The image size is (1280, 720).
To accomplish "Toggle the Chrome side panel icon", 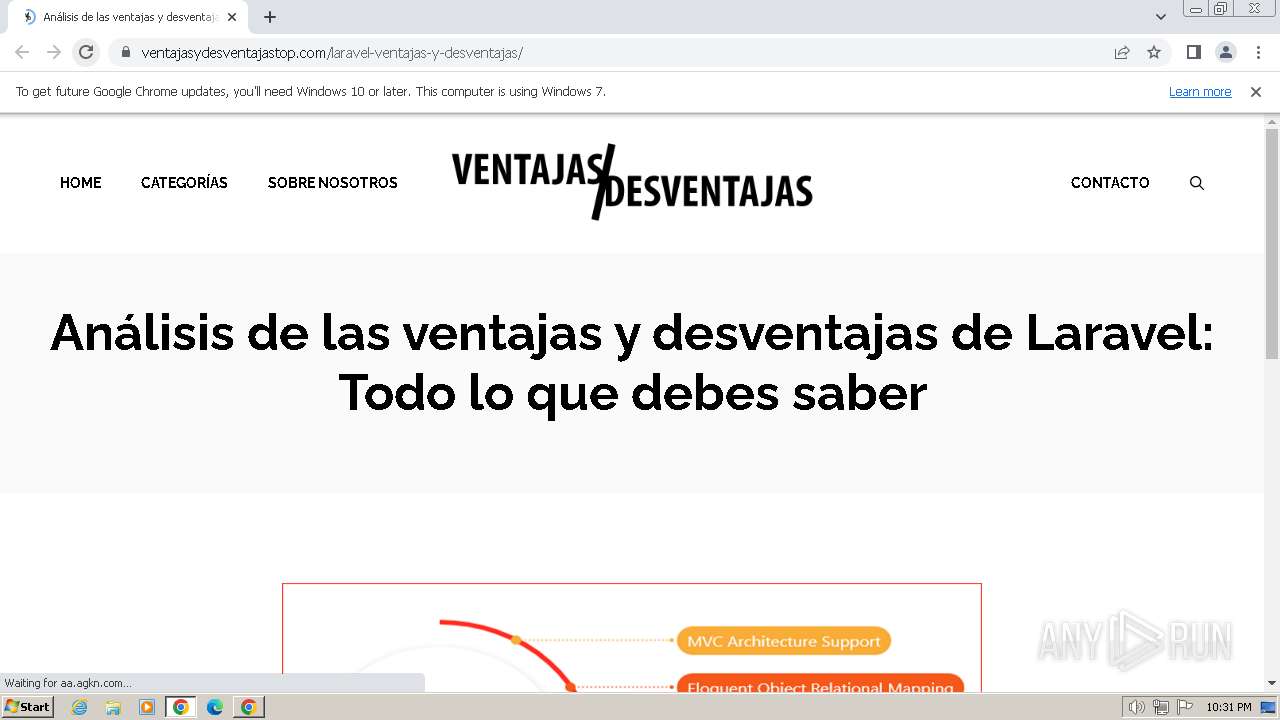I will (1193, 52).
